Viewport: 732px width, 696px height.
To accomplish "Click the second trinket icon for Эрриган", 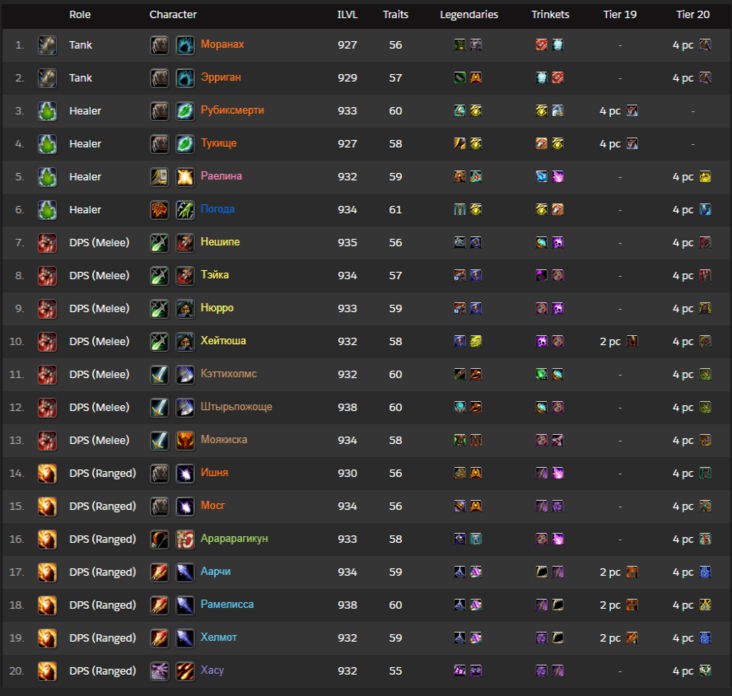I will [x=557, y=78].
